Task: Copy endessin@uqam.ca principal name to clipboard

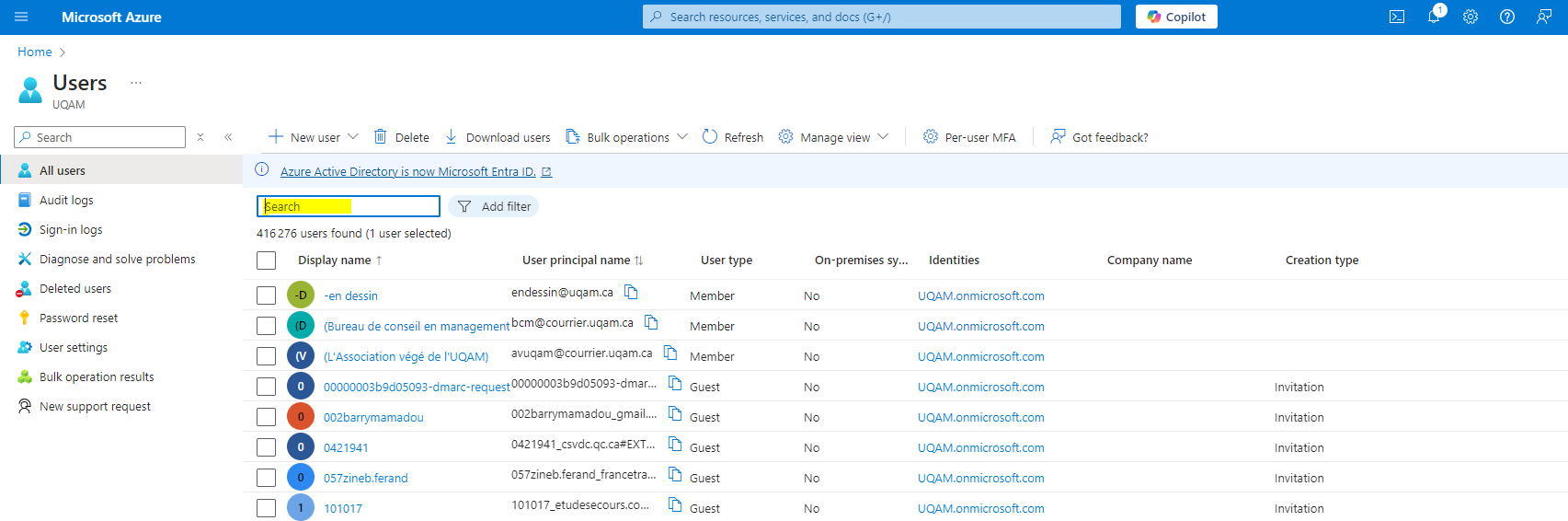Action: tap(631, 292)
